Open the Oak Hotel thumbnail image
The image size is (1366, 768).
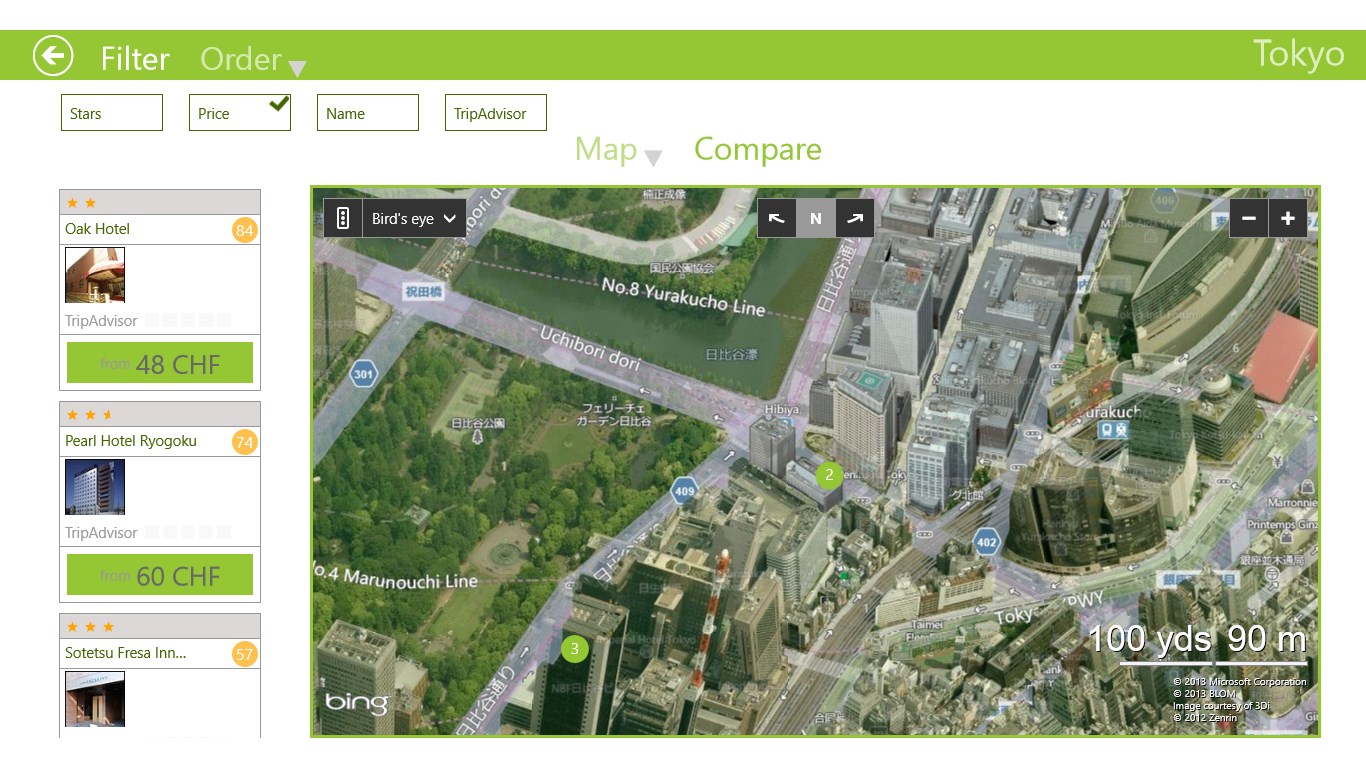tap(95, 275)
